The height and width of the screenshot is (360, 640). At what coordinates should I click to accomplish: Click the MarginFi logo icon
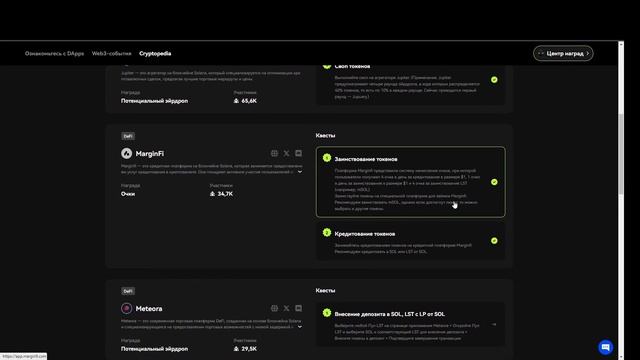(x=127, y=153)
